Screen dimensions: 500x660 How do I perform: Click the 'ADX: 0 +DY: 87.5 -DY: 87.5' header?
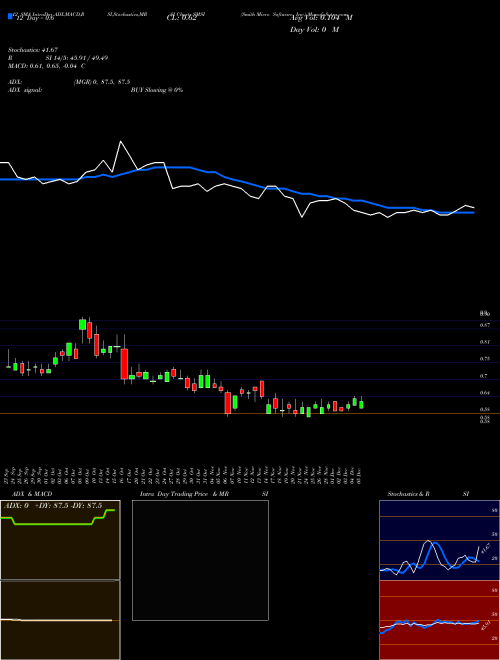tap(53, 506)
